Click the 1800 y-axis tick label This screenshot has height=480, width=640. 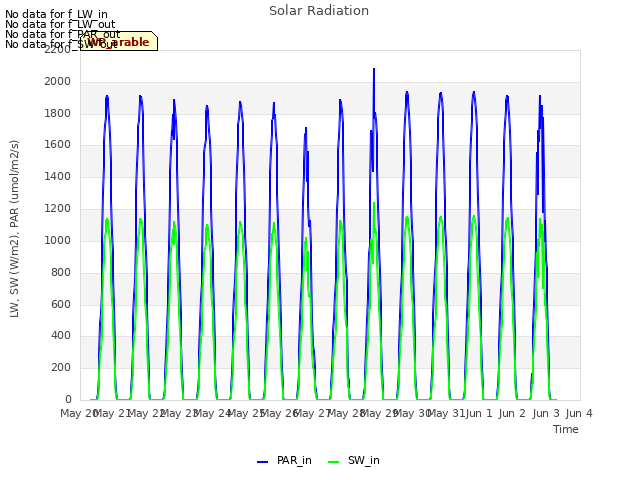[x=58, y=113]
